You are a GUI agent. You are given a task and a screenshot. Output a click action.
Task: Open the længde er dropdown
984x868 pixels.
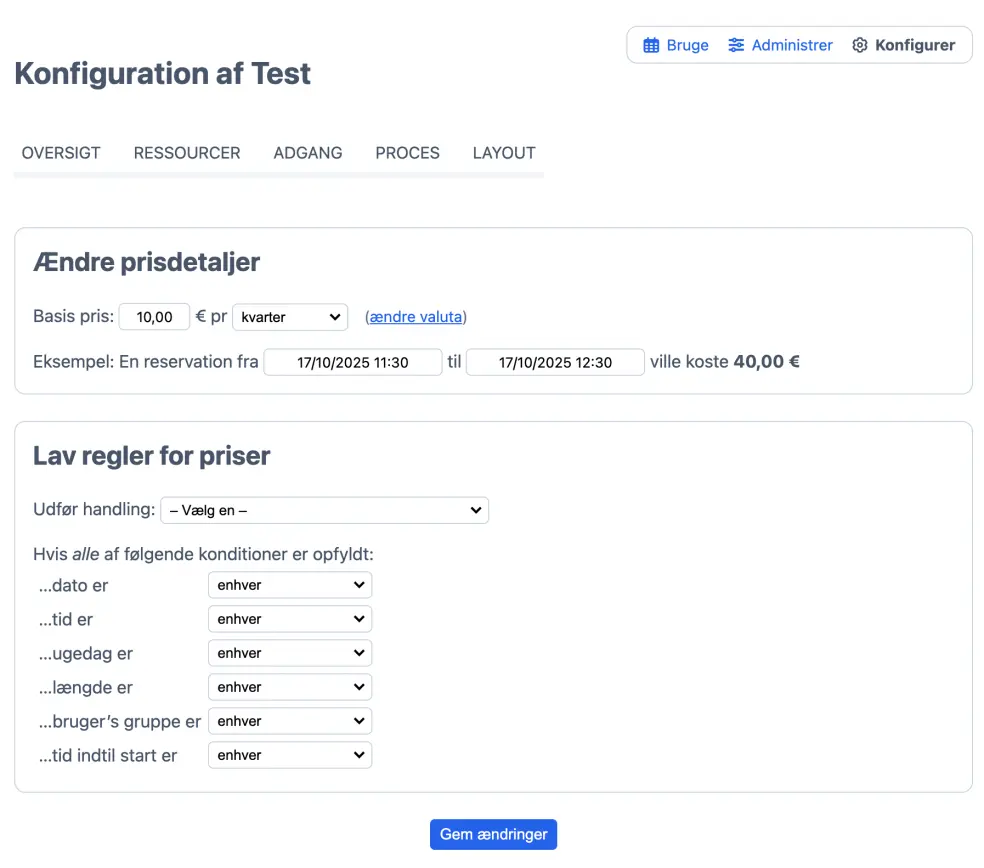click(x=290, y=687)
